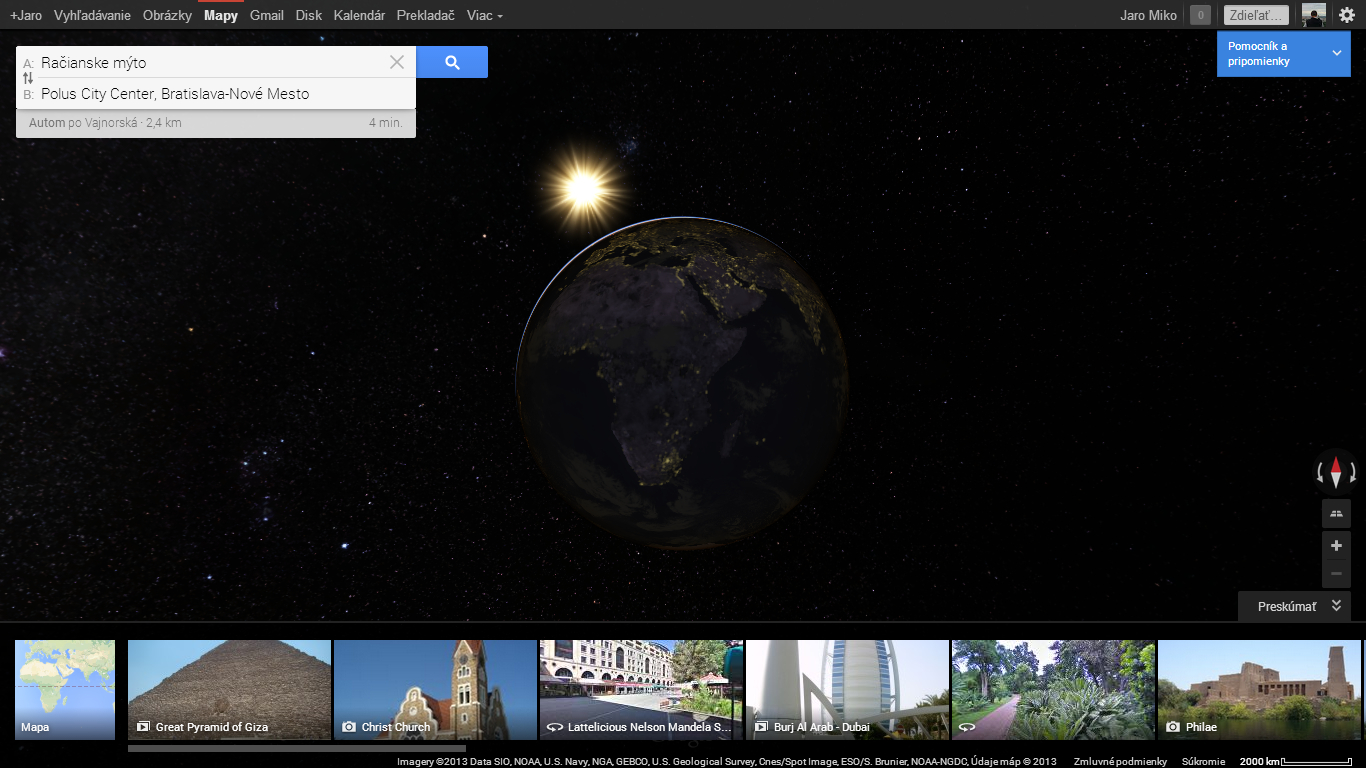The width and height of the screenshot is (1366, 768).
Task: Select Prekladač in the top navigation
Action: pyautogui.click(x=425, y=15)
